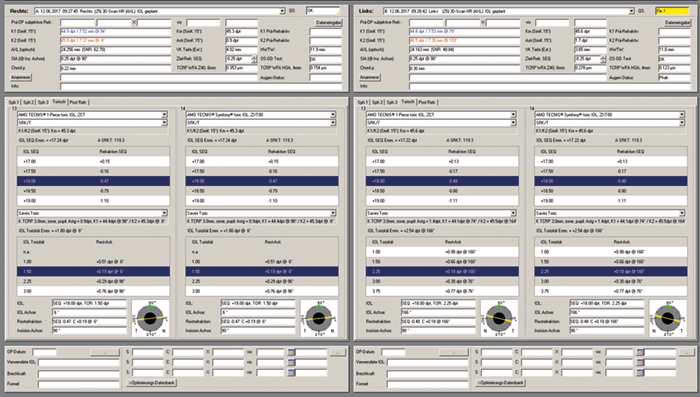The width and height of the screenshot is (700, 397).
Task: Open first-row calendar icon in Rechts post-op section
Action: (292, 352)
